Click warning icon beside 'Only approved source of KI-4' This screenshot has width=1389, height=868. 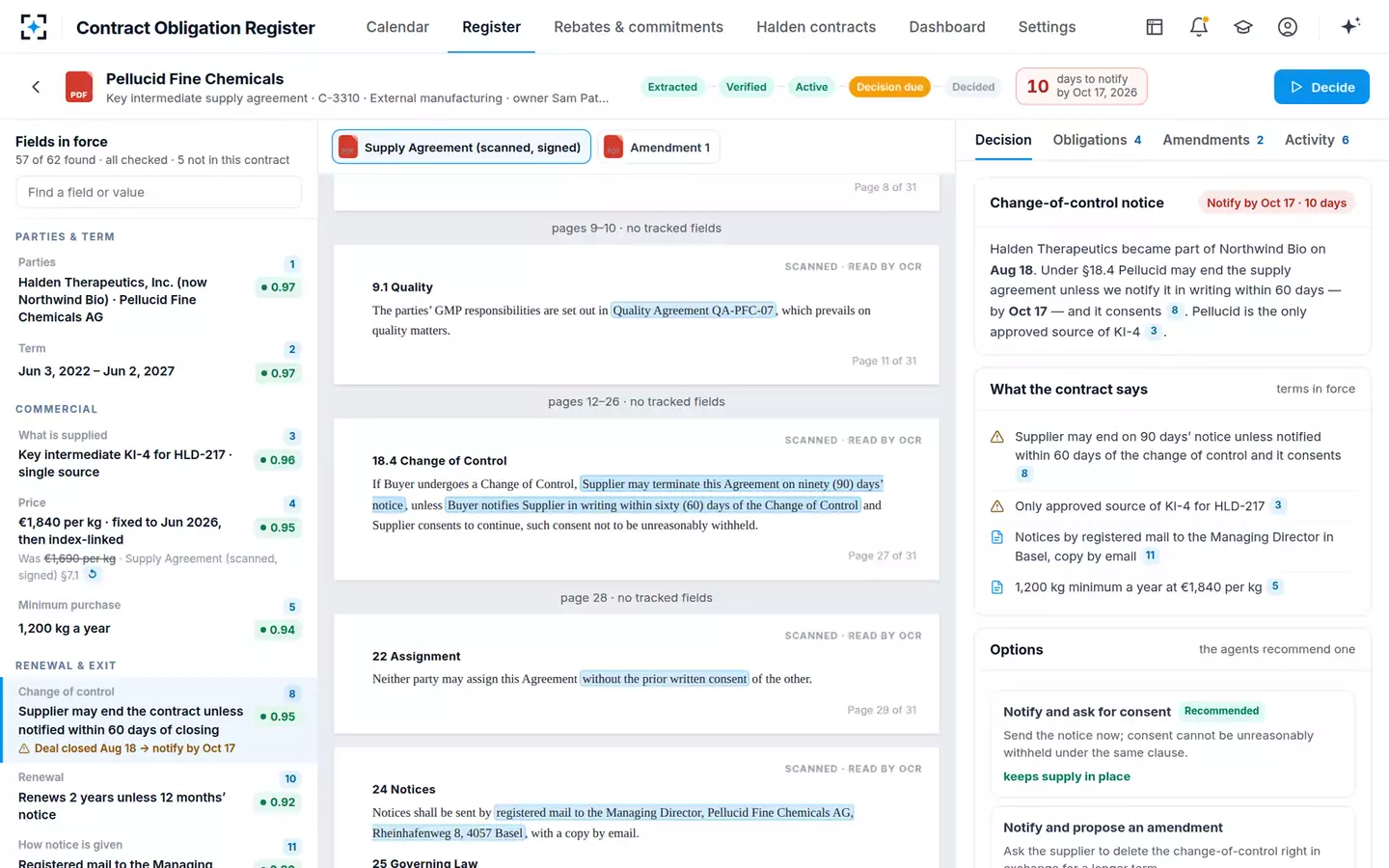[x=997, y=506]
